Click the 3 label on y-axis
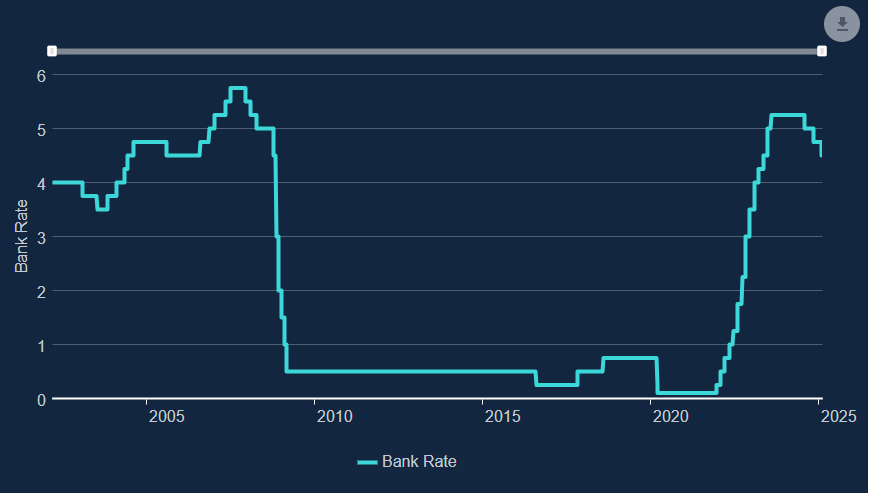869x493 pixels. pos(42,237)
